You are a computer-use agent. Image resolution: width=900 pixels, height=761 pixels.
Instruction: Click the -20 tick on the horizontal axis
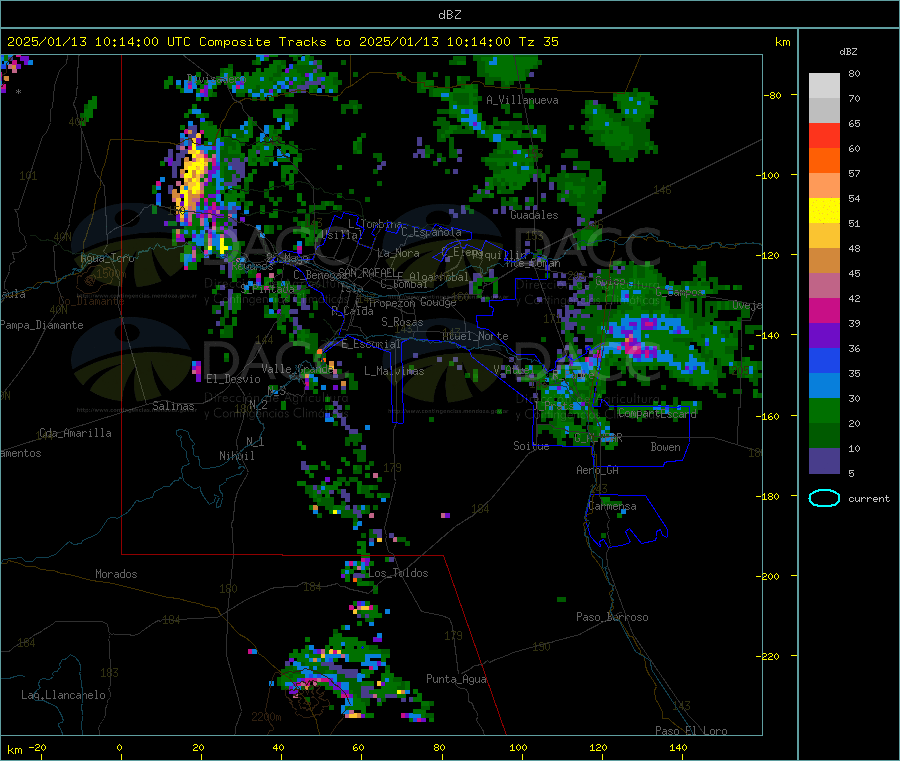coord(38,748)
